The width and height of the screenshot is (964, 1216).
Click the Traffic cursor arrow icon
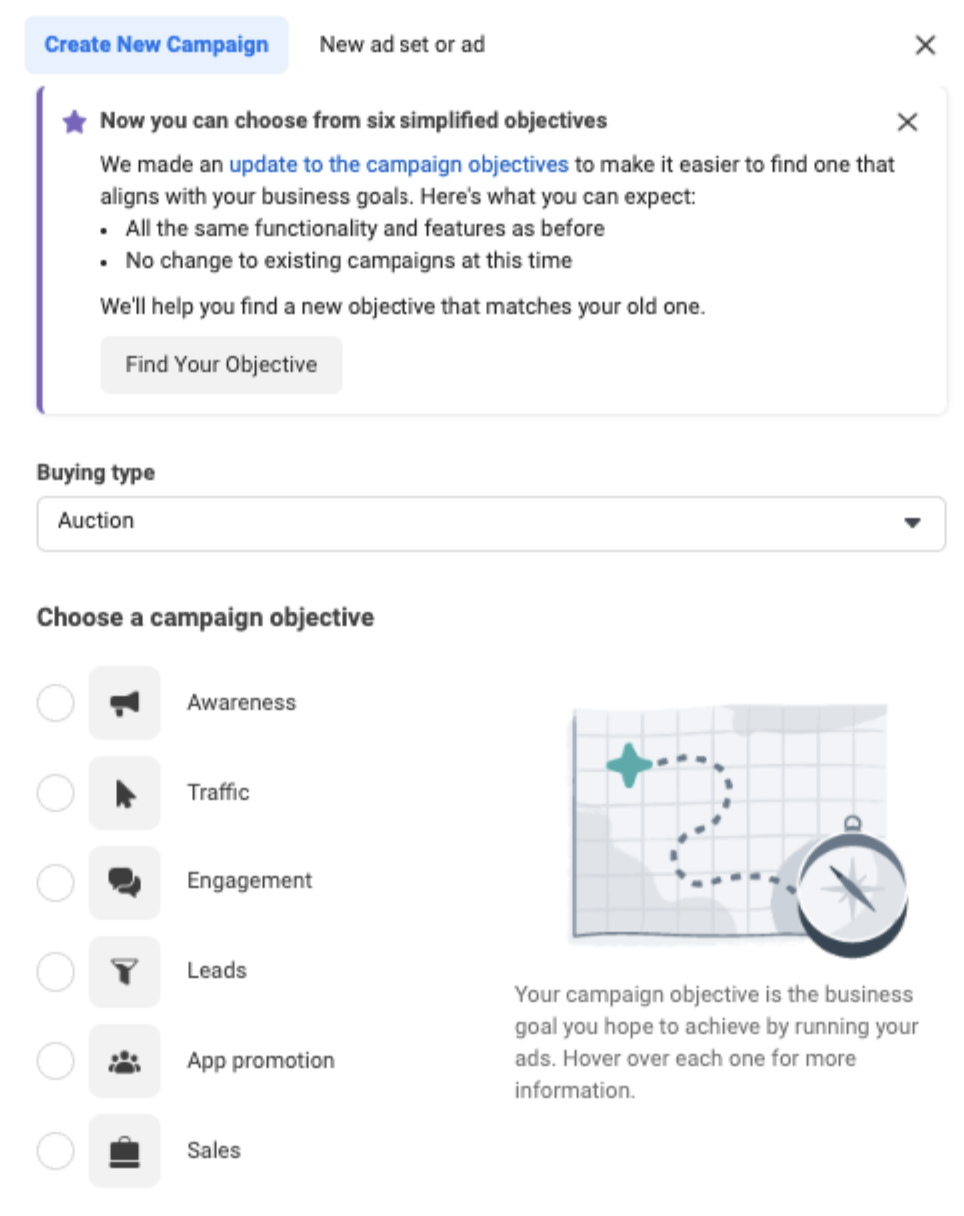coord(123,792)
